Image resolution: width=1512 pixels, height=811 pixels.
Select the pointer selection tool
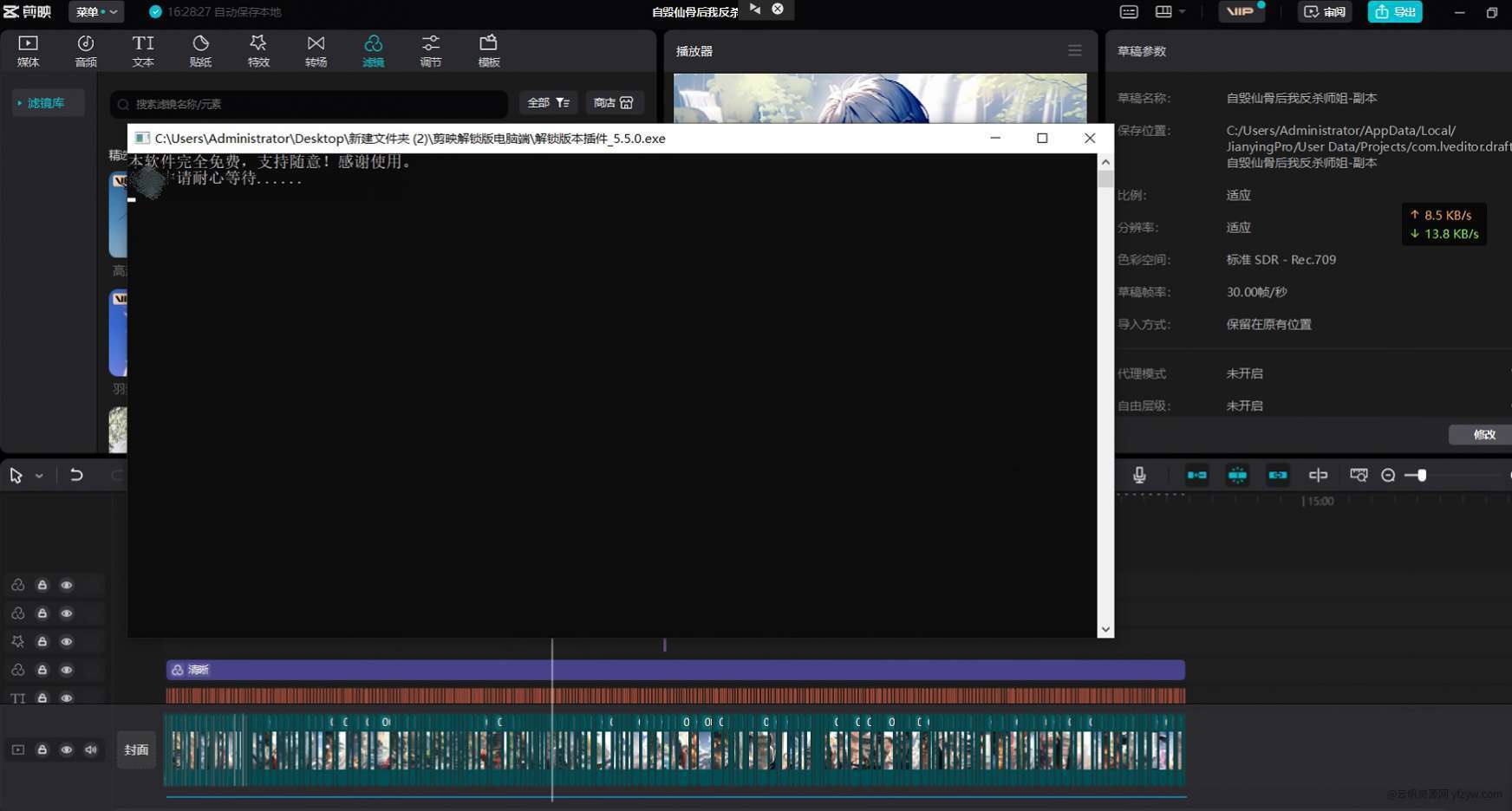coord(16,476)
